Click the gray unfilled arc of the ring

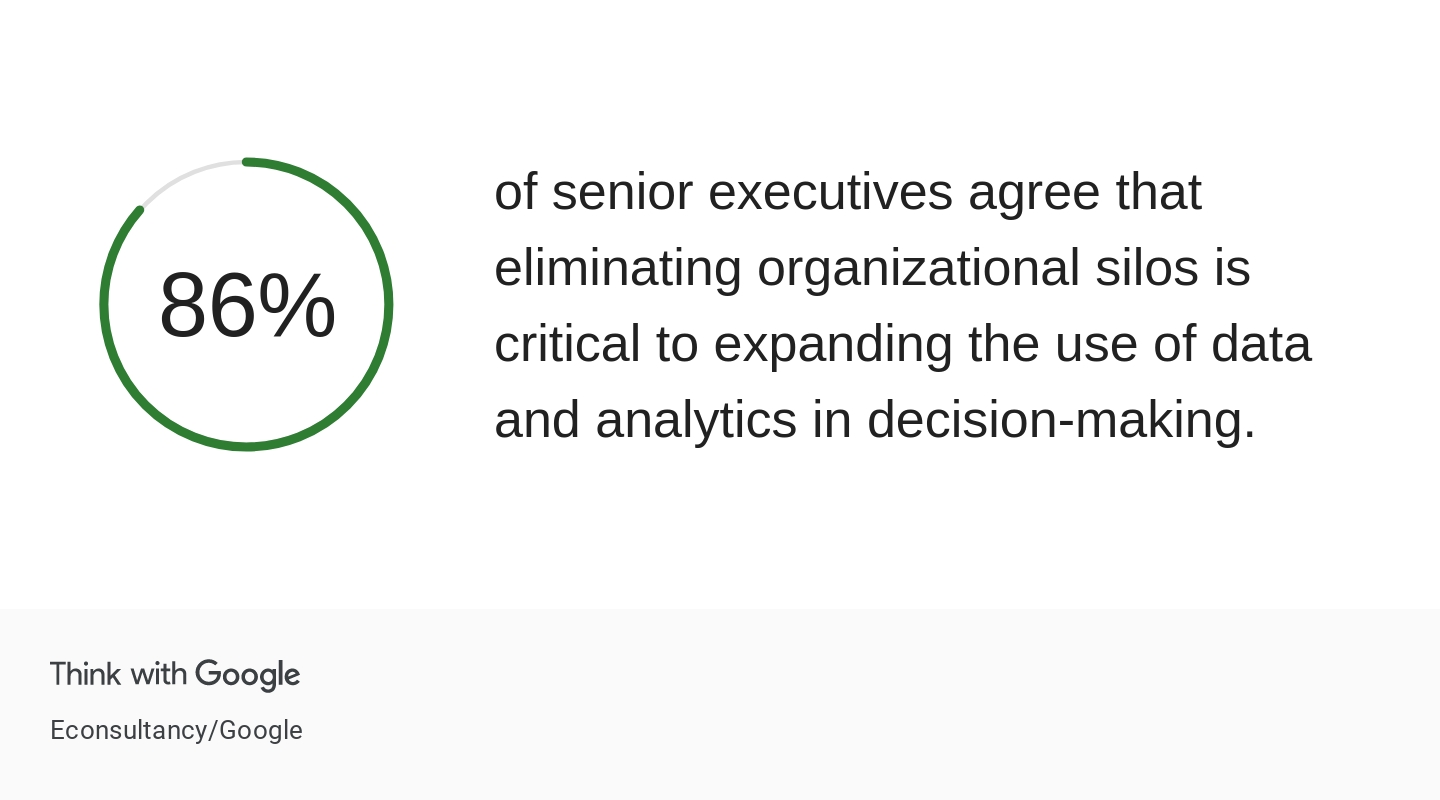pos(187,173)
